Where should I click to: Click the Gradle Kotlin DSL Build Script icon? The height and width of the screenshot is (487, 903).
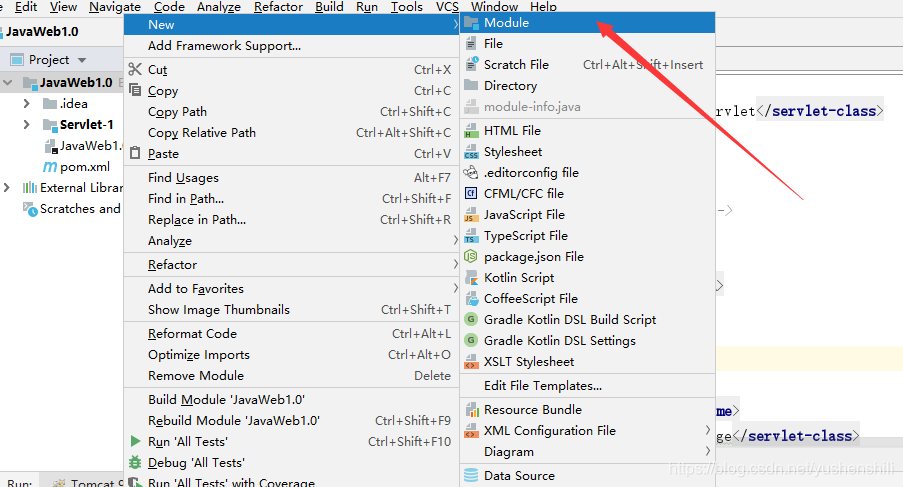coord(471,319)
